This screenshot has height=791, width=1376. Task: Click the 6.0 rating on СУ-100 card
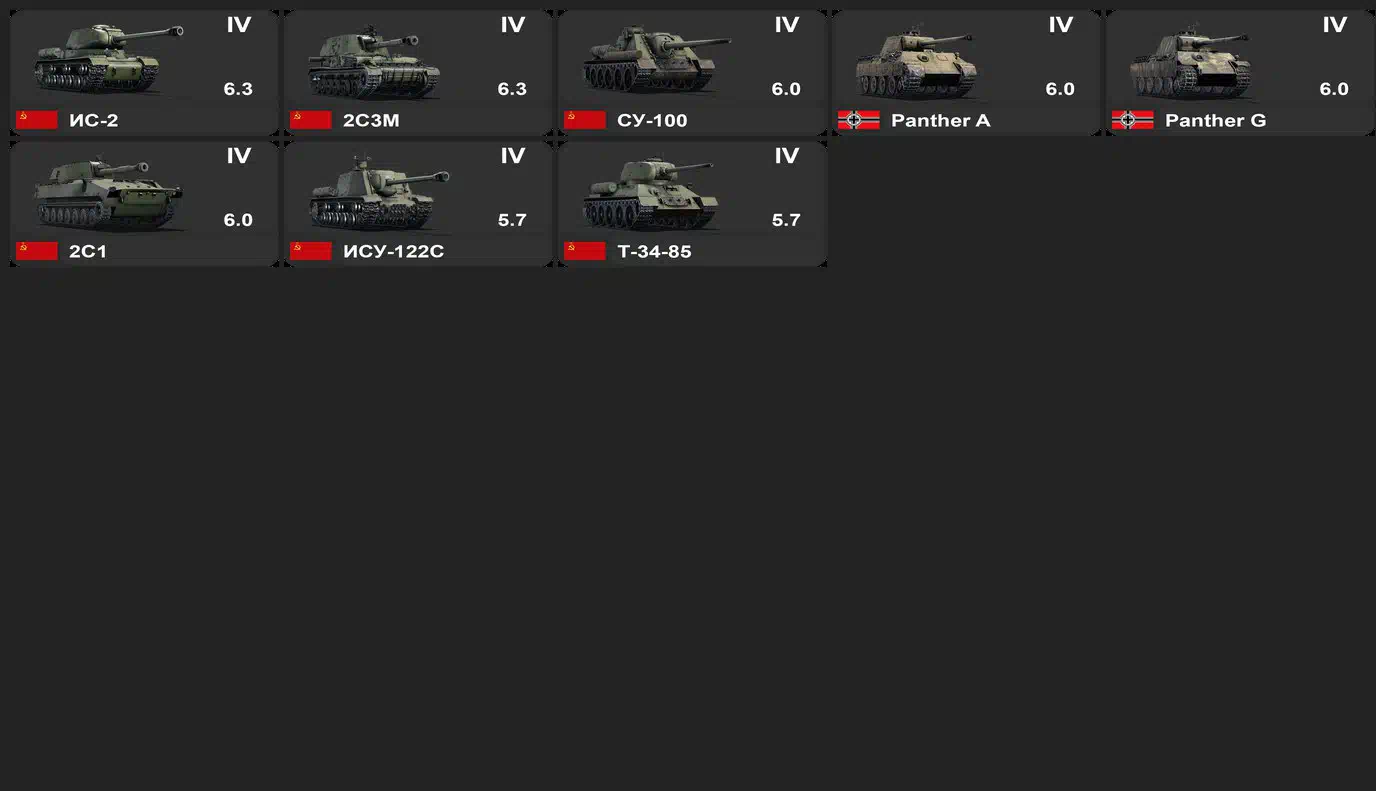(786, 89)
